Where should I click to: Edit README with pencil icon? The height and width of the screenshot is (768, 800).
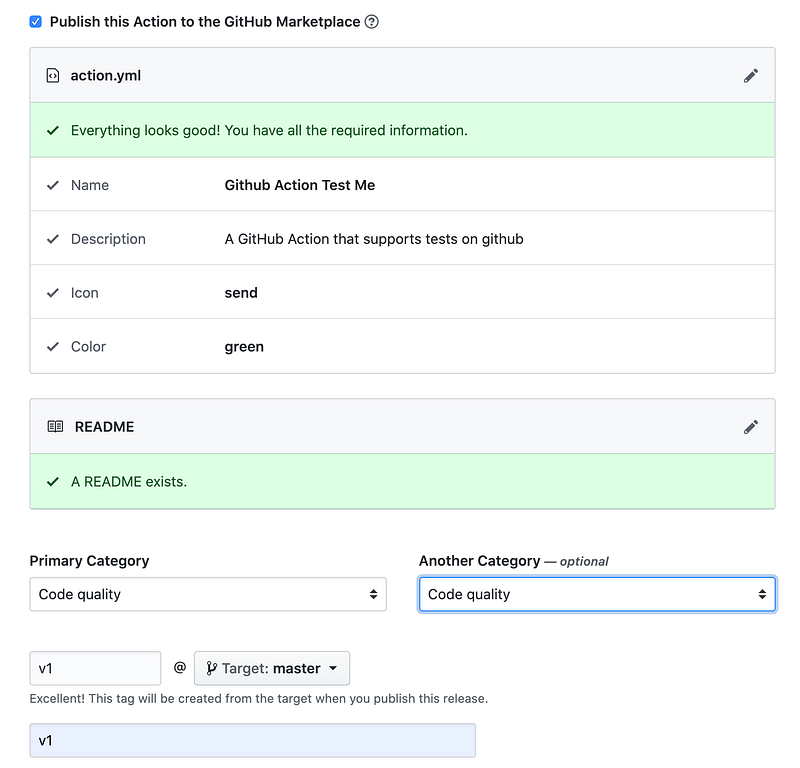751,427
